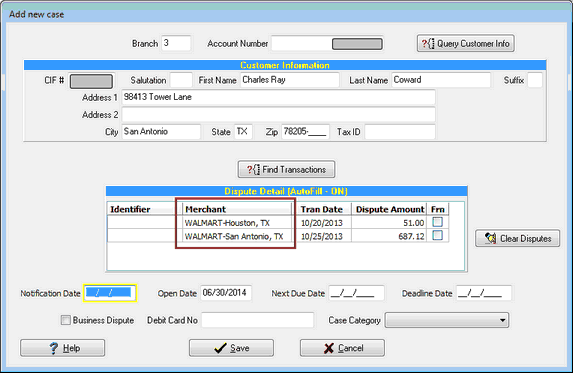Click the Dispute Amount column header

(x=389, y=209)
